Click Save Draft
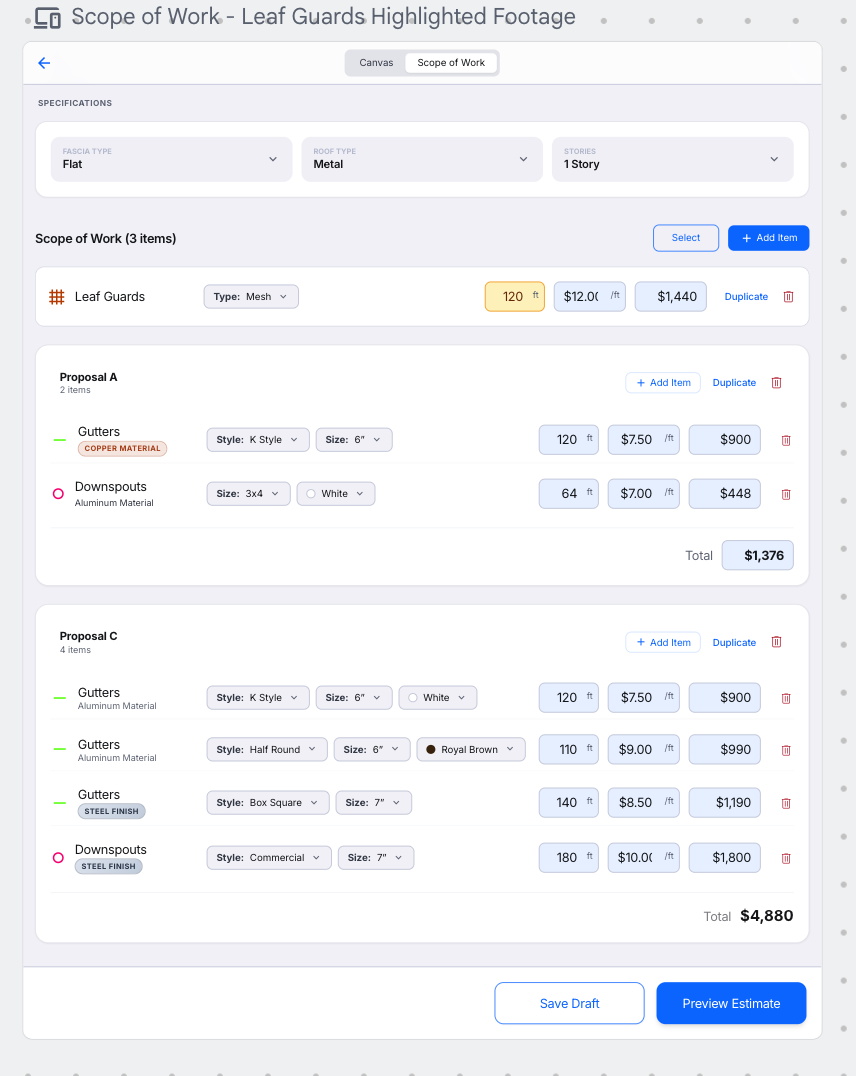The image size is (856, 1076). (x=570, y=1003)
